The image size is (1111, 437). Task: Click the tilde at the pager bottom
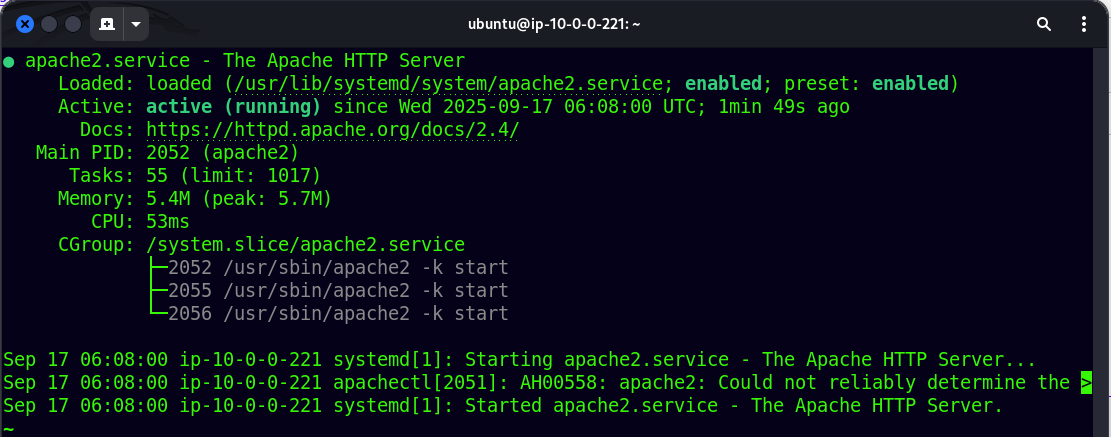9,429
